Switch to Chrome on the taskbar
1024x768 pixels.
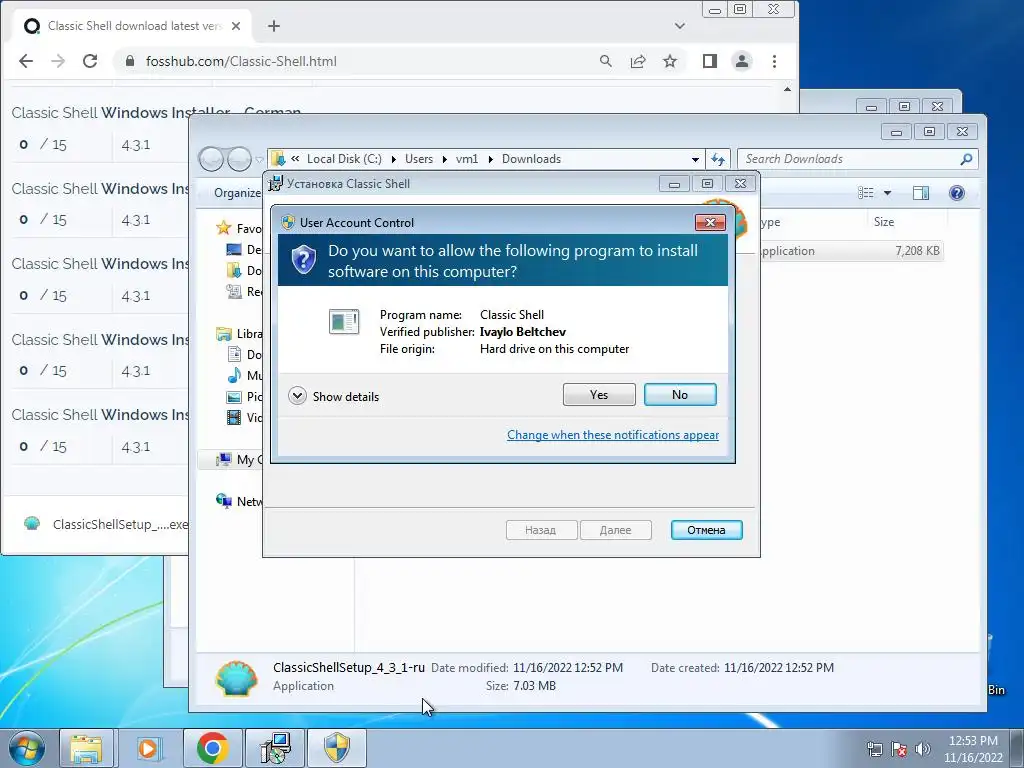click(x=212, y=748)
